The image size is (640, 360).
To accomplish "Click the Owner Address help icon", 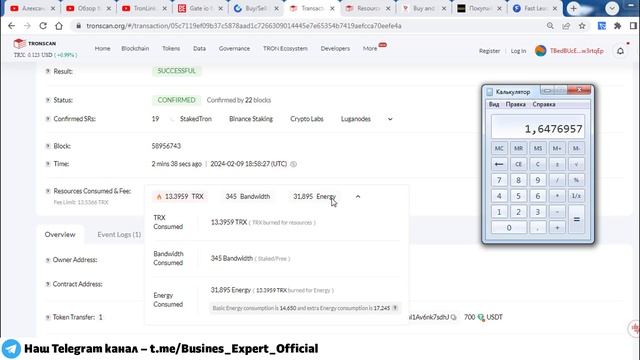I will pos(48,260).
